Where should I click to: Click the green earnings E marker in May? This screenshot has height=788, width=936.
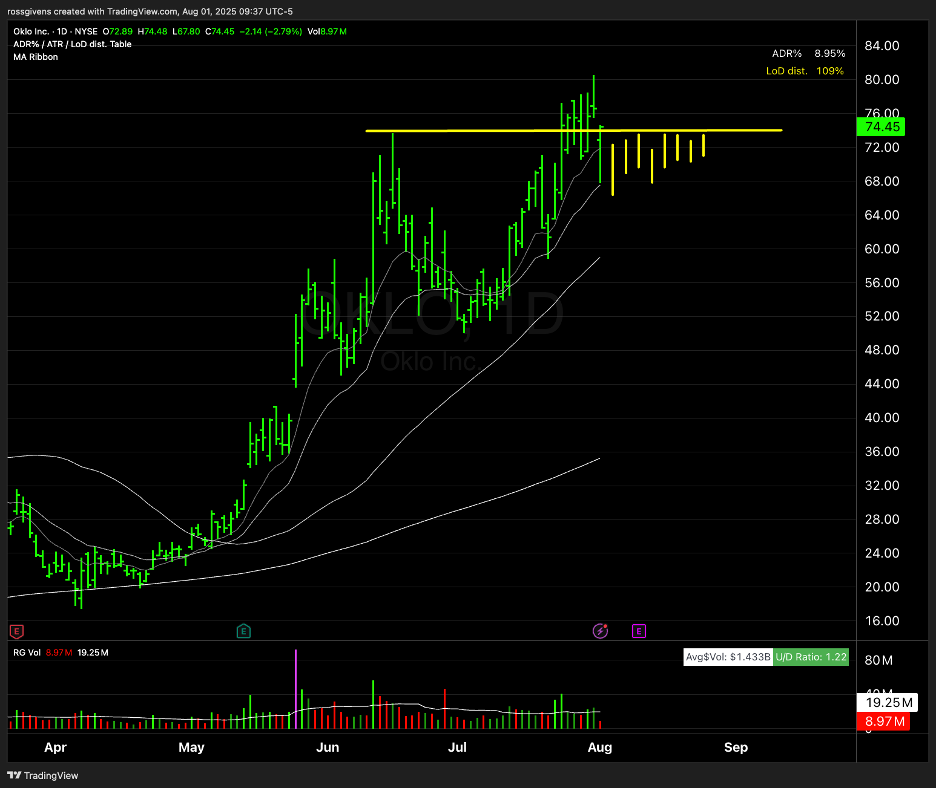click(x=243, y=631)
